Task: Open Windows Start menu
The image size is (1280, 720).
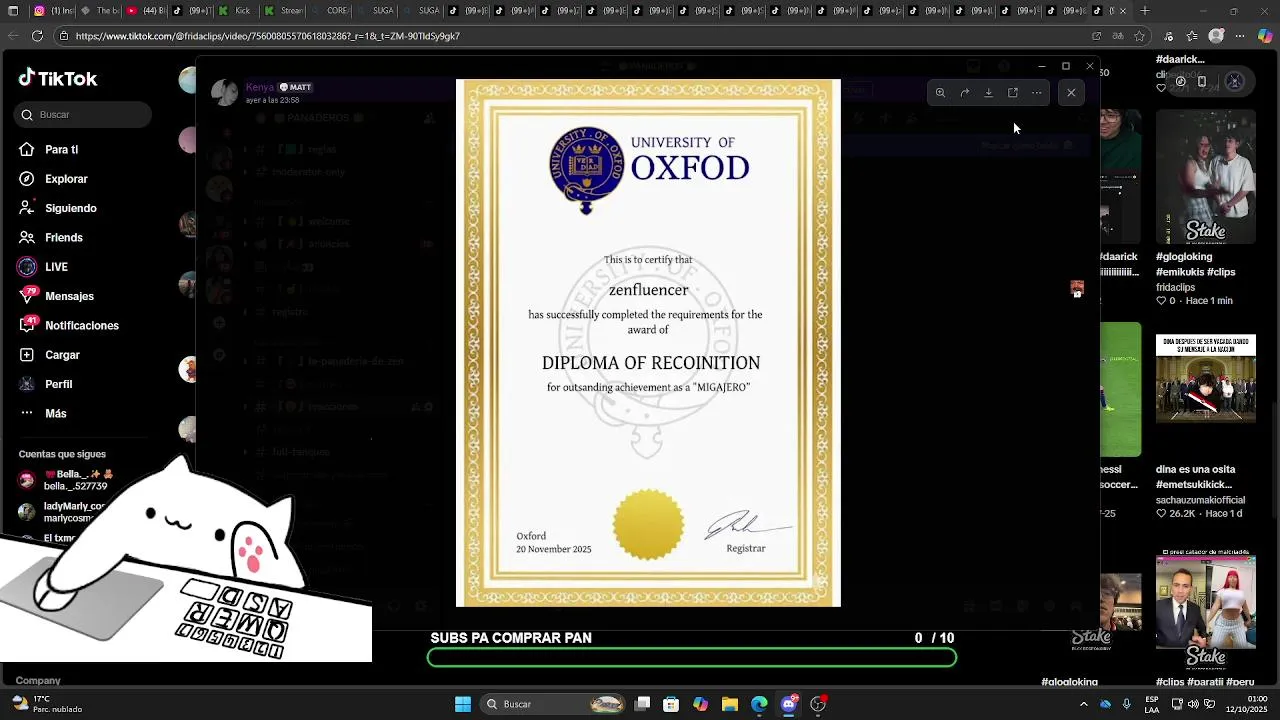Action: (463, 704)
